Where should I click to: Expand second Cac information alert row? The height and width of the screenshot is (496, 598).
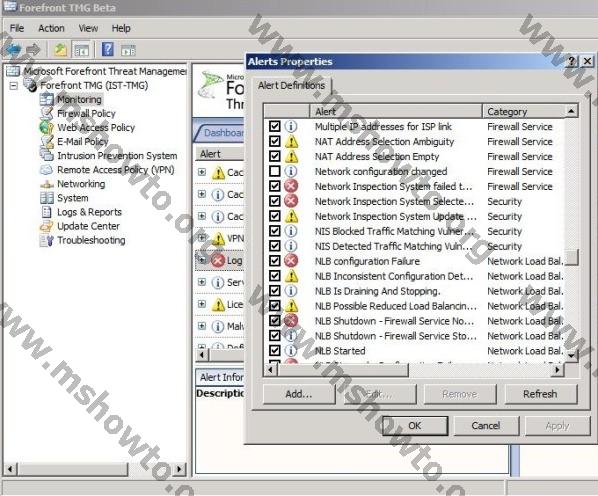pos(202,194)
